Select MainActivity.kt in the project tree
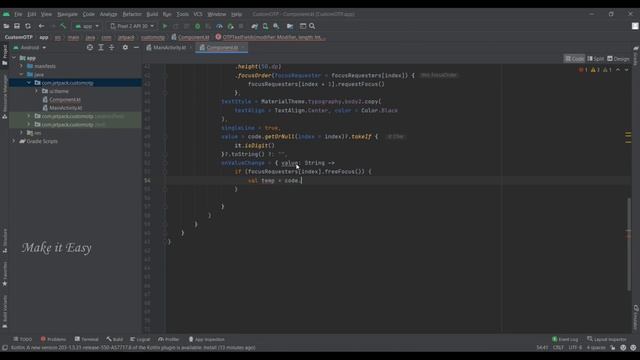Screen dimensions: 640x360 click(65, 108)
